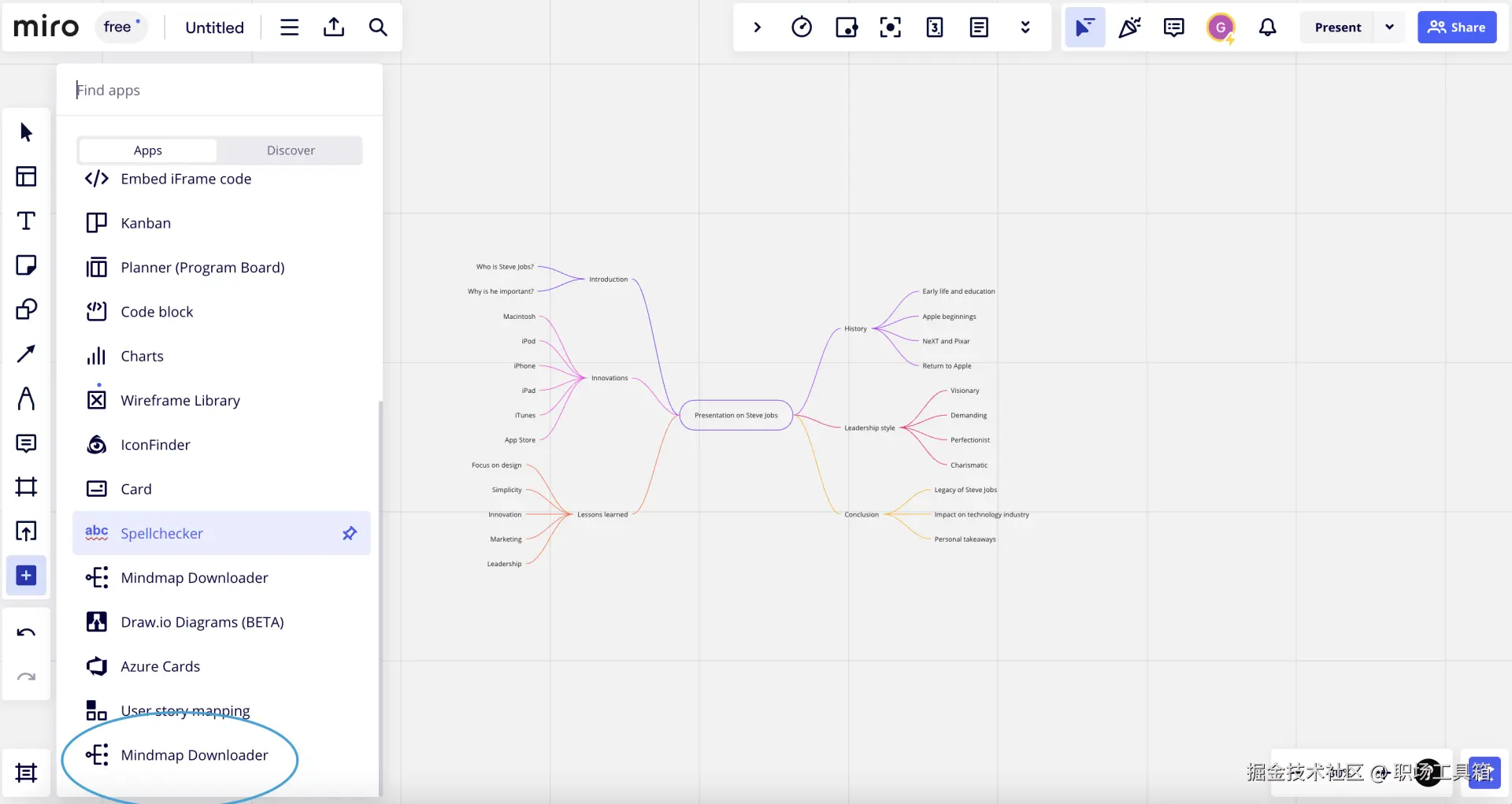Open Embed iFrame code app

coord(221,179)
